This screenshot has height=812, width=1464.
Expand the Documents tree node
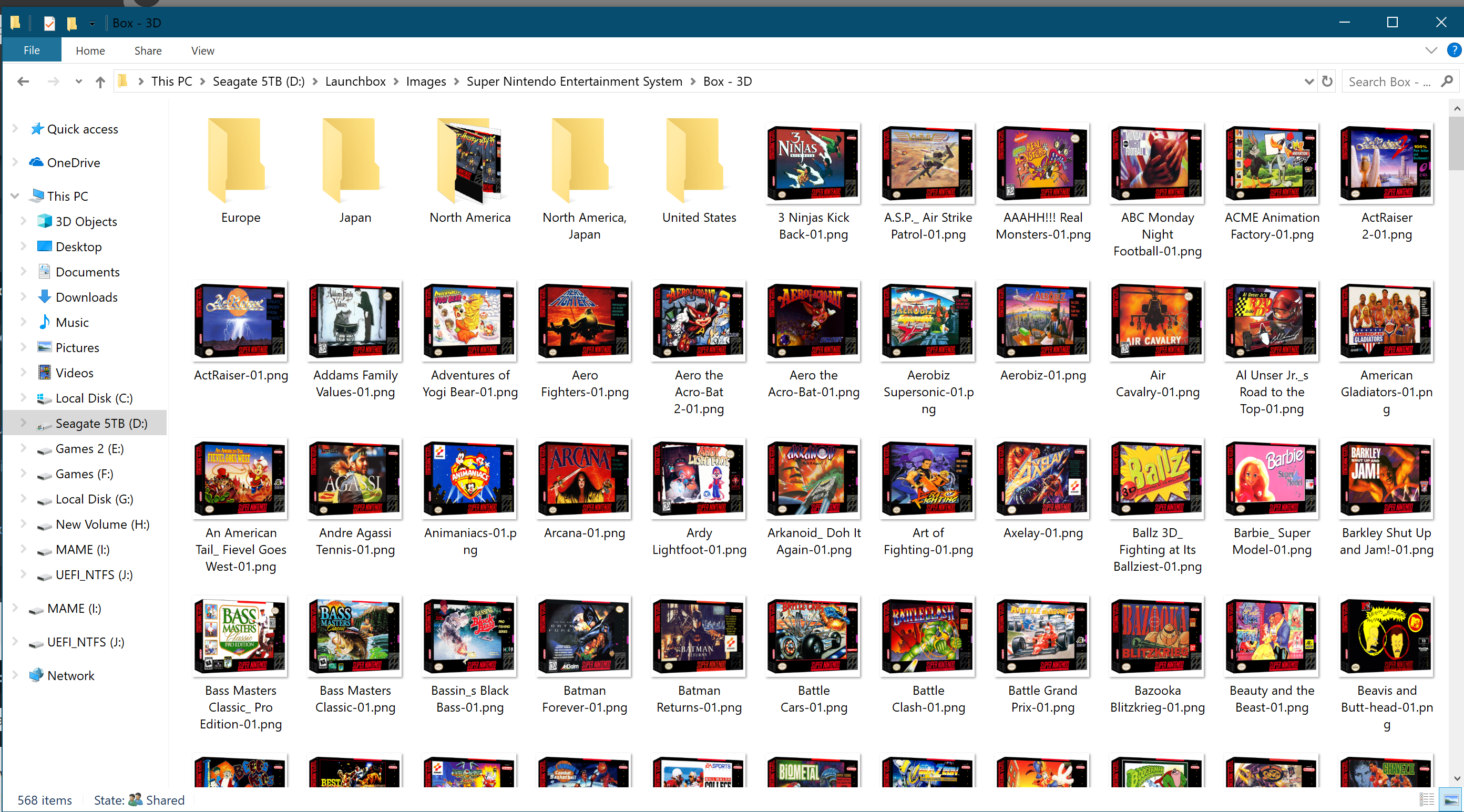23,272
